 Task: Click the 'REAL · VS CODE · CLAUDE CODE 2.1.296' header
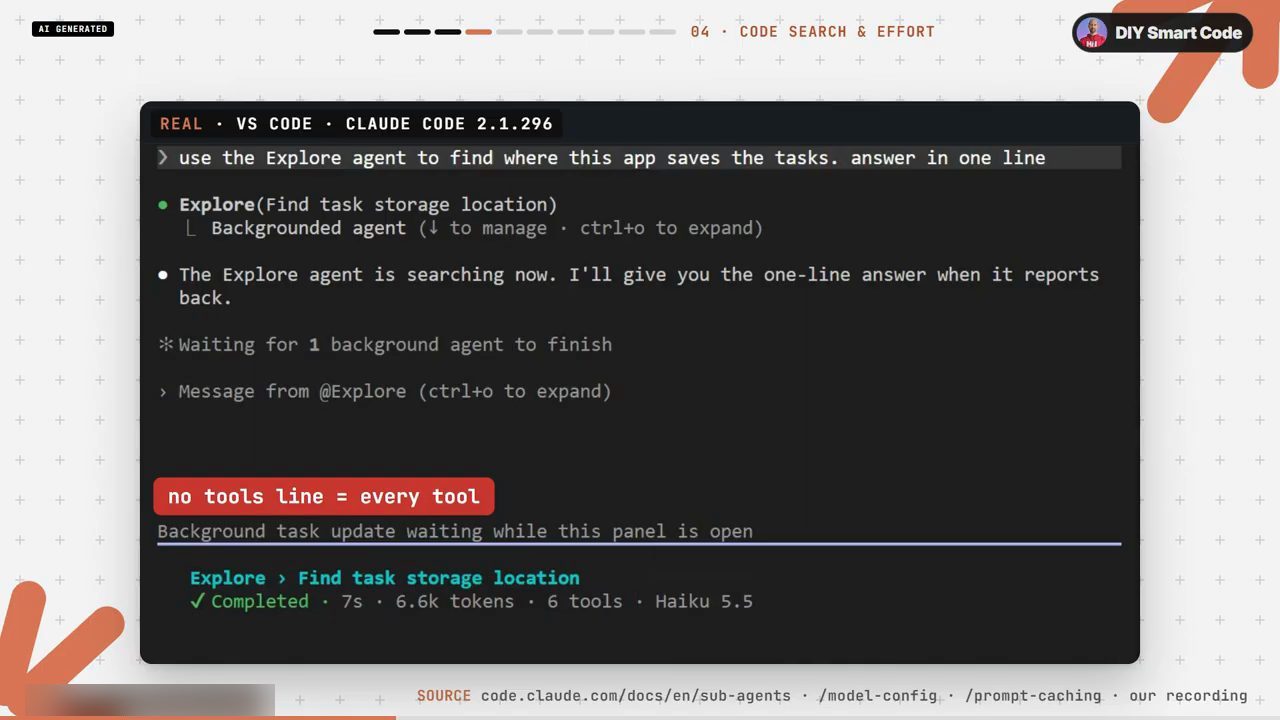(356, 124)
